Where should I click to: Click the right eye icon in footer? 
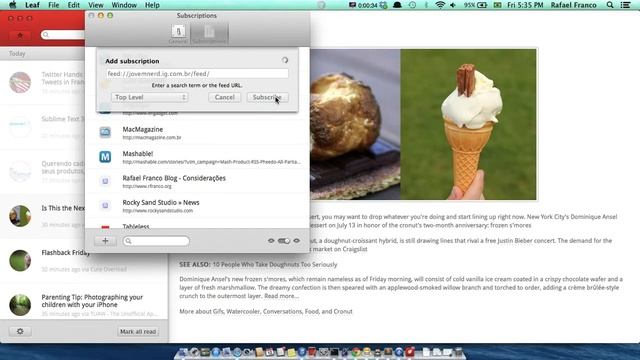[x=297, y=241]
